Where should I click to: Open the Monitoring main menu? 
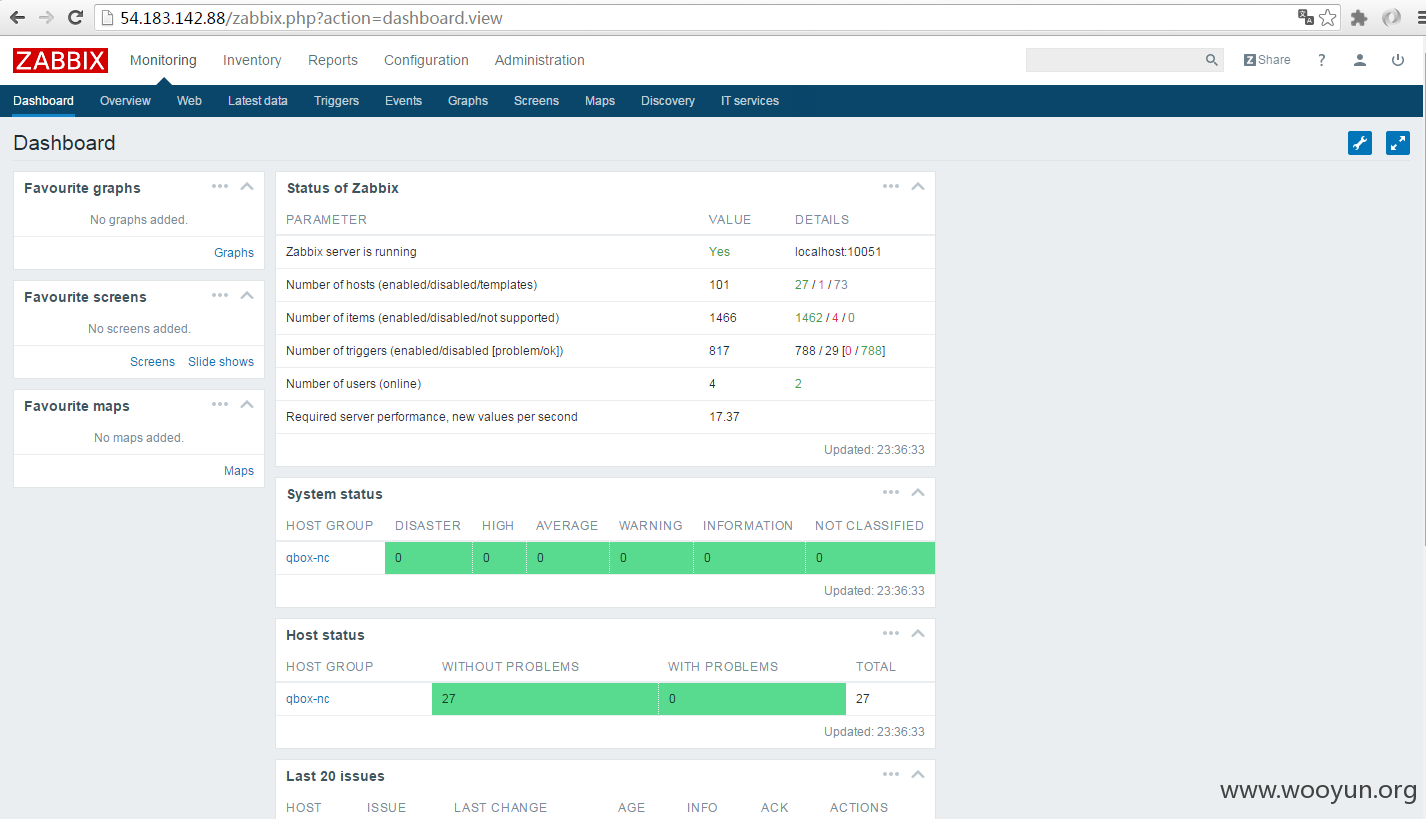tap(163, 60)
